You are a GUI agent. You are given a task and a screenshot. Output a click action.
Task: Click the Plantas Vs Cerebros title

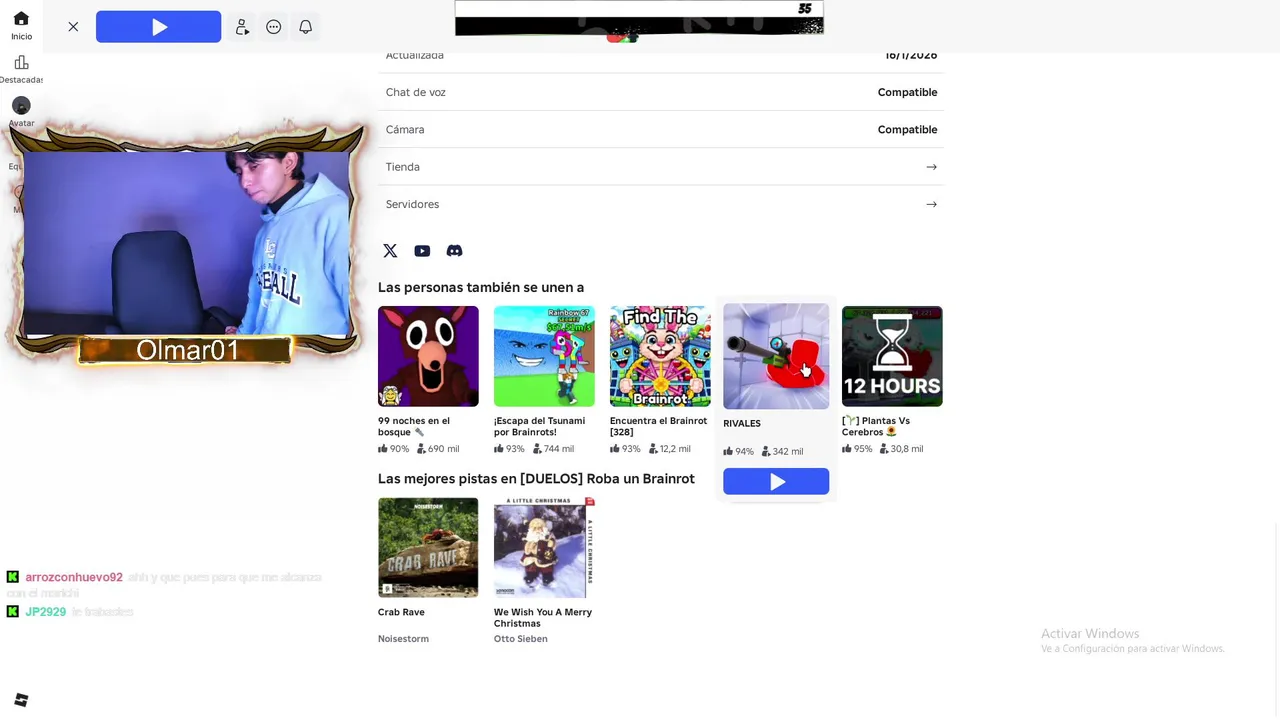point(876,426)
